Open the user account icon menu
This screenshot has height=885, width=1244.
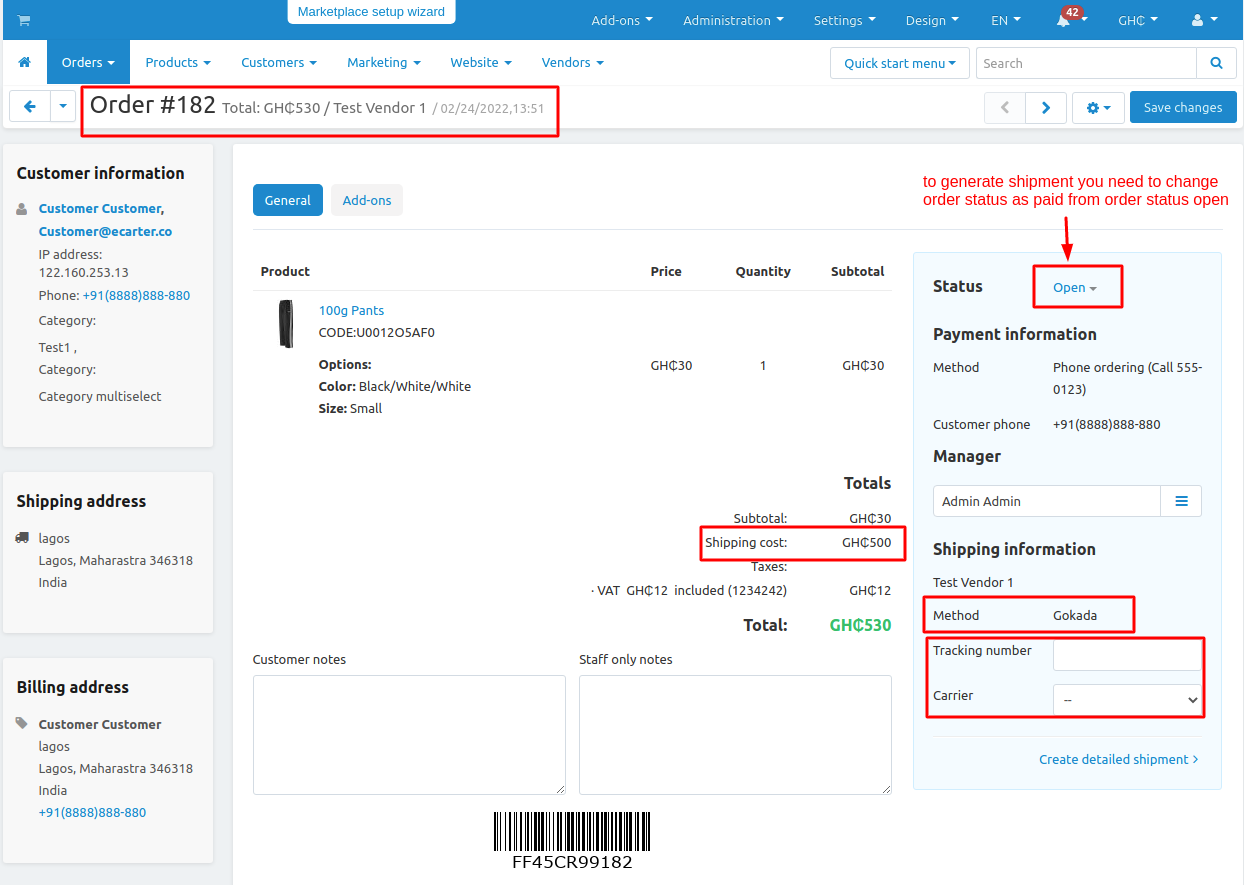click(x=1204, y=20)
